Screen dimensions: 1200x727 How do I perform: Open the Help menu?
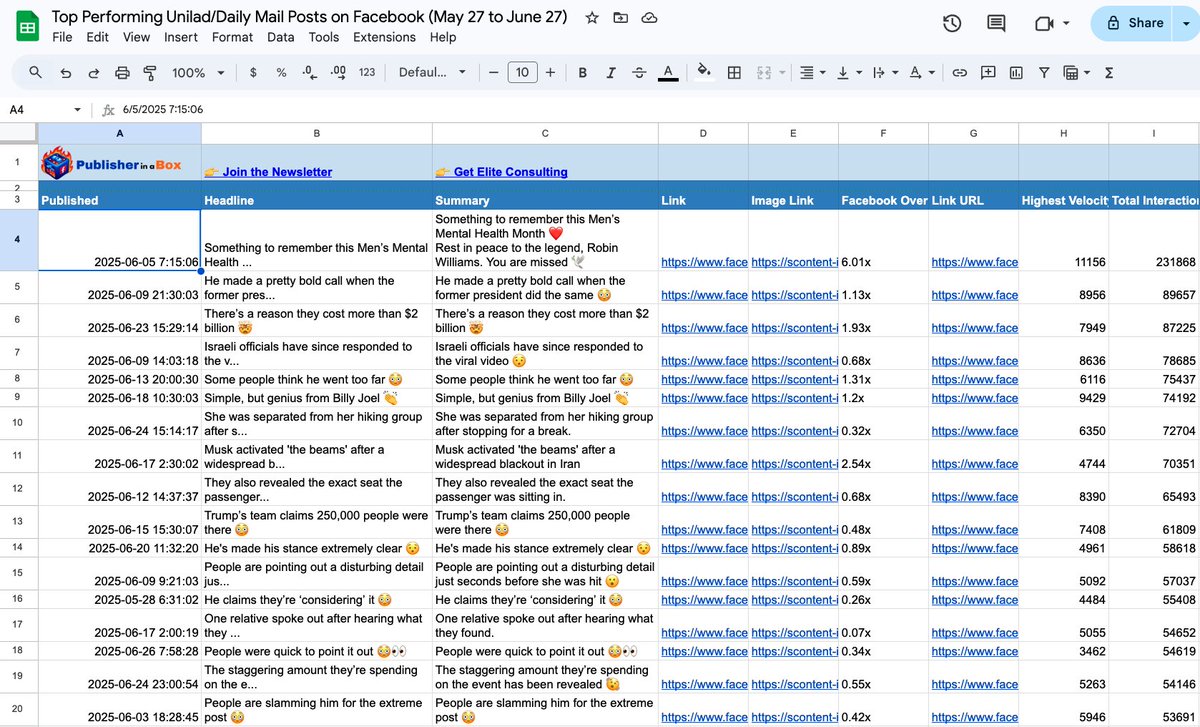443,37
